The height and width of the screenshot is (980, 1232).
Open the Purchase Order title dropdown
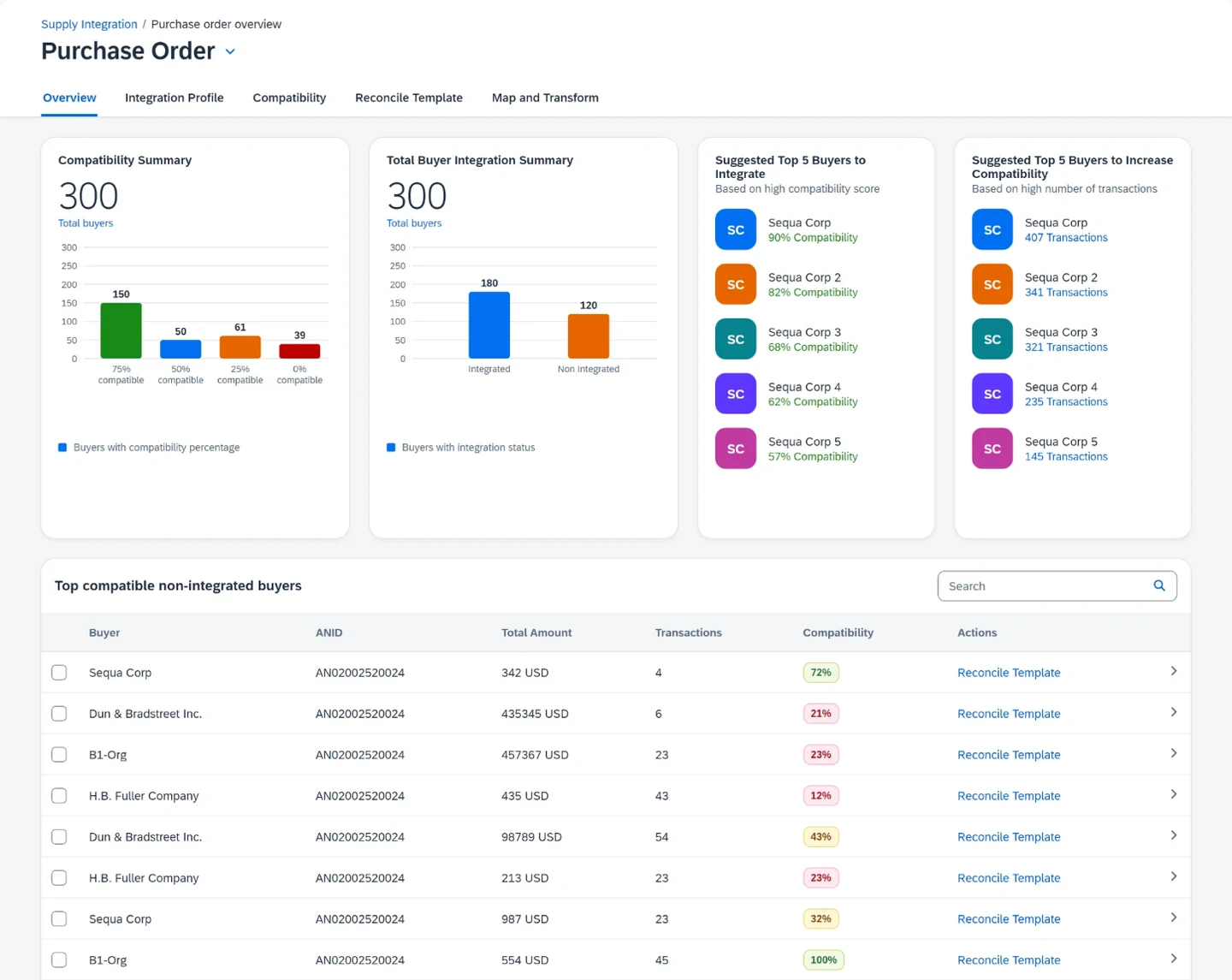[x=230, y=52]
